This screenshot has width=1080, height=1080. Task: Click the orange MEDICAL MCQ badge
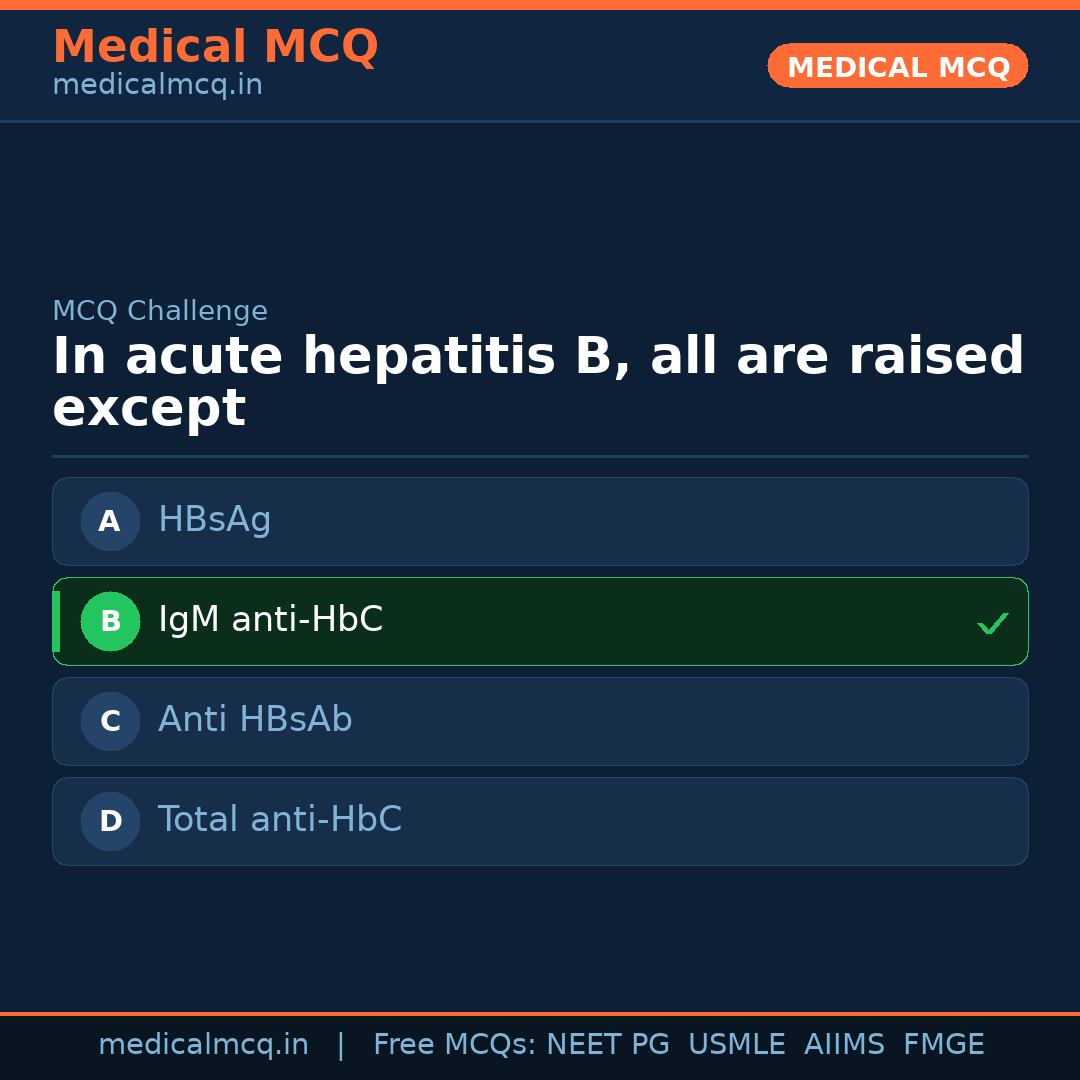click(897, 66)
